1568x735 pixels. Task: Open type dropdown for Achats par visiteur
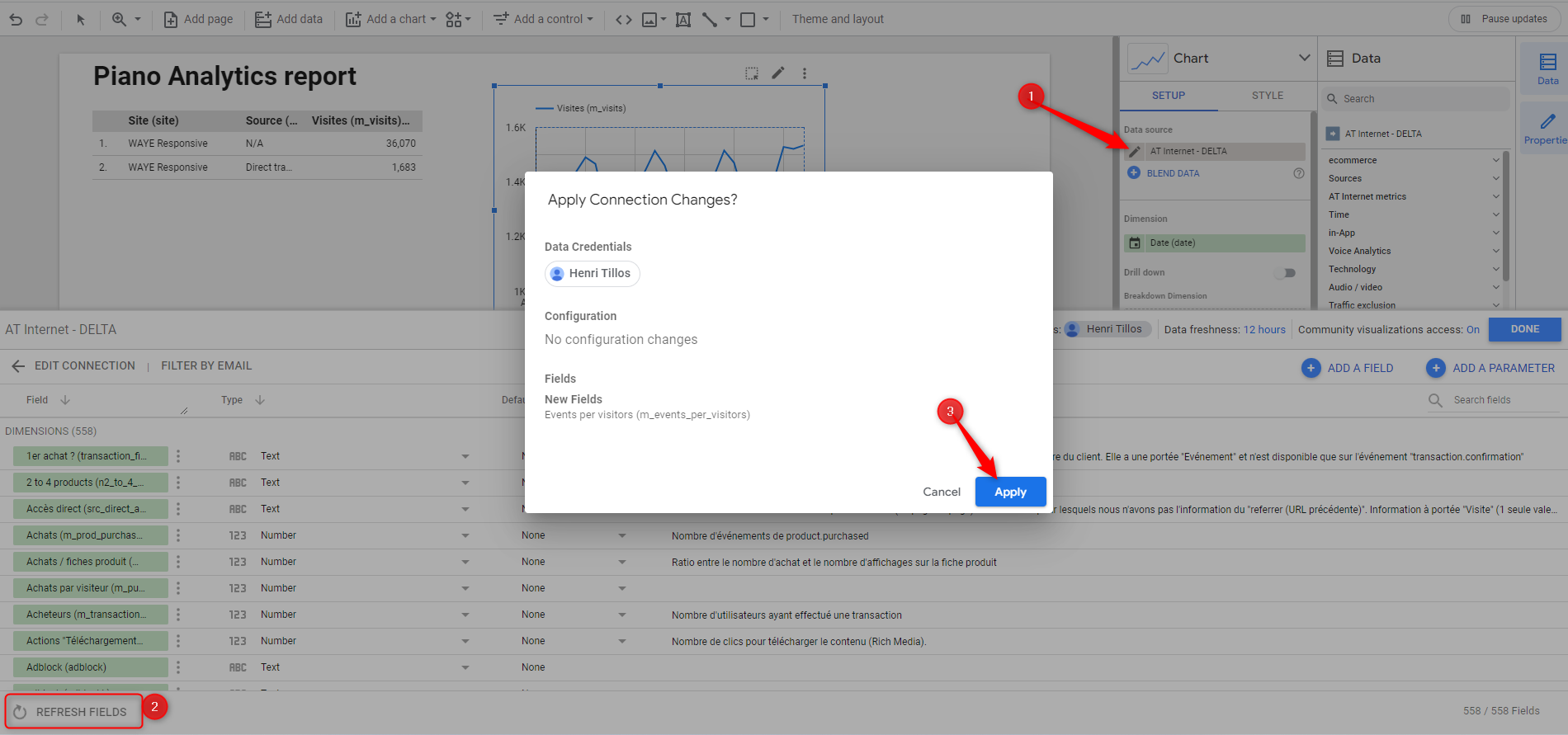point(465,588)
